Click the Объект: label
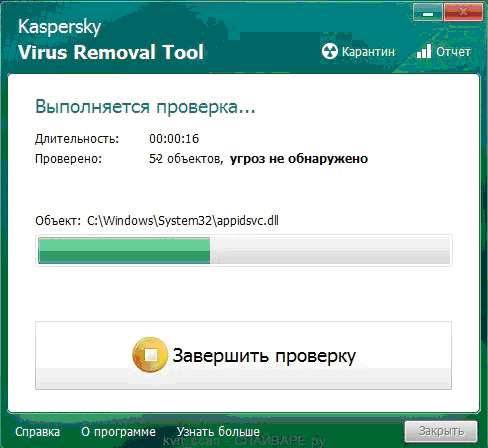 pos(58,221)
